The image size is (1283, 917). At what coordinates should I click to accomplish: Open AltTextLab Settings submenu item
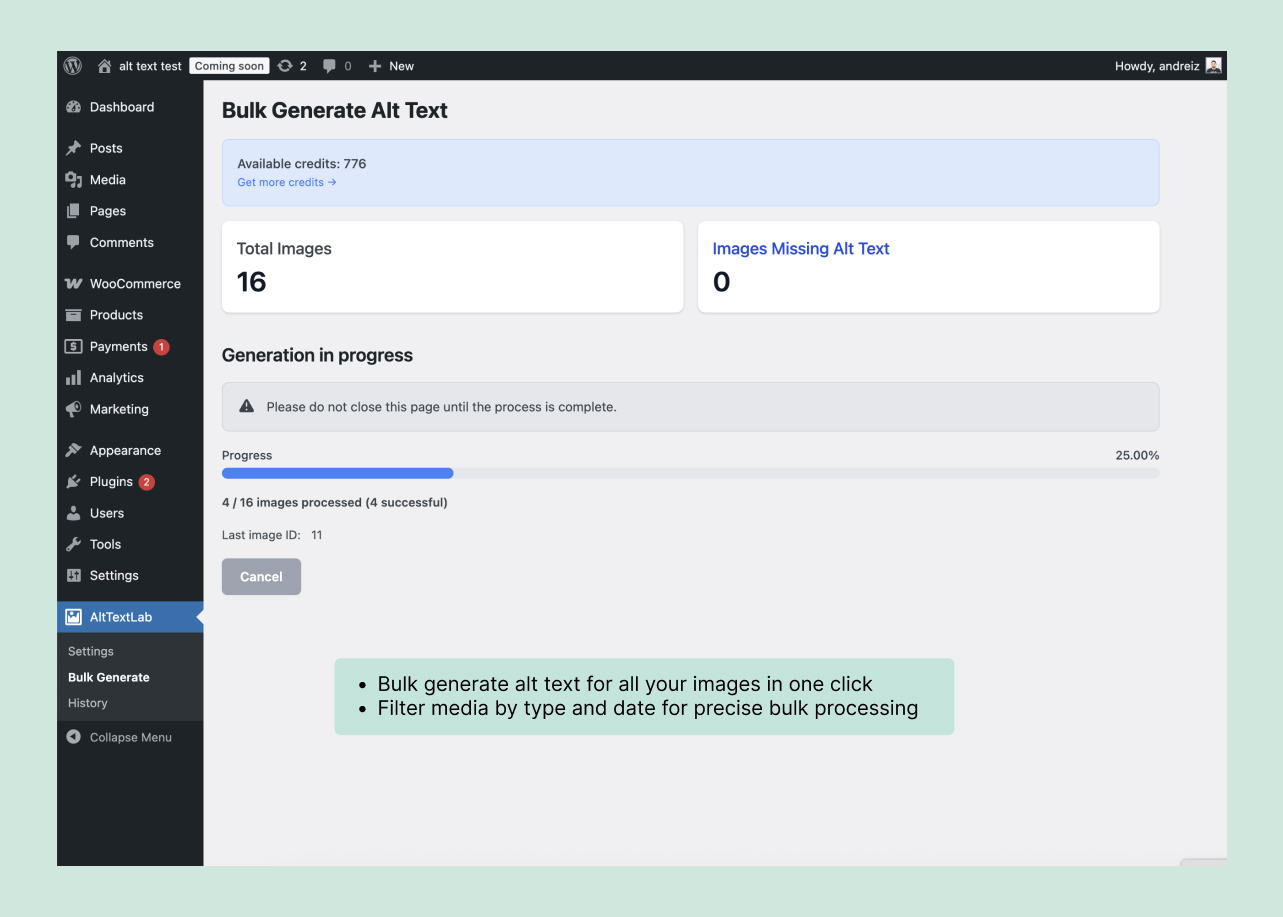tap(90, 651)
